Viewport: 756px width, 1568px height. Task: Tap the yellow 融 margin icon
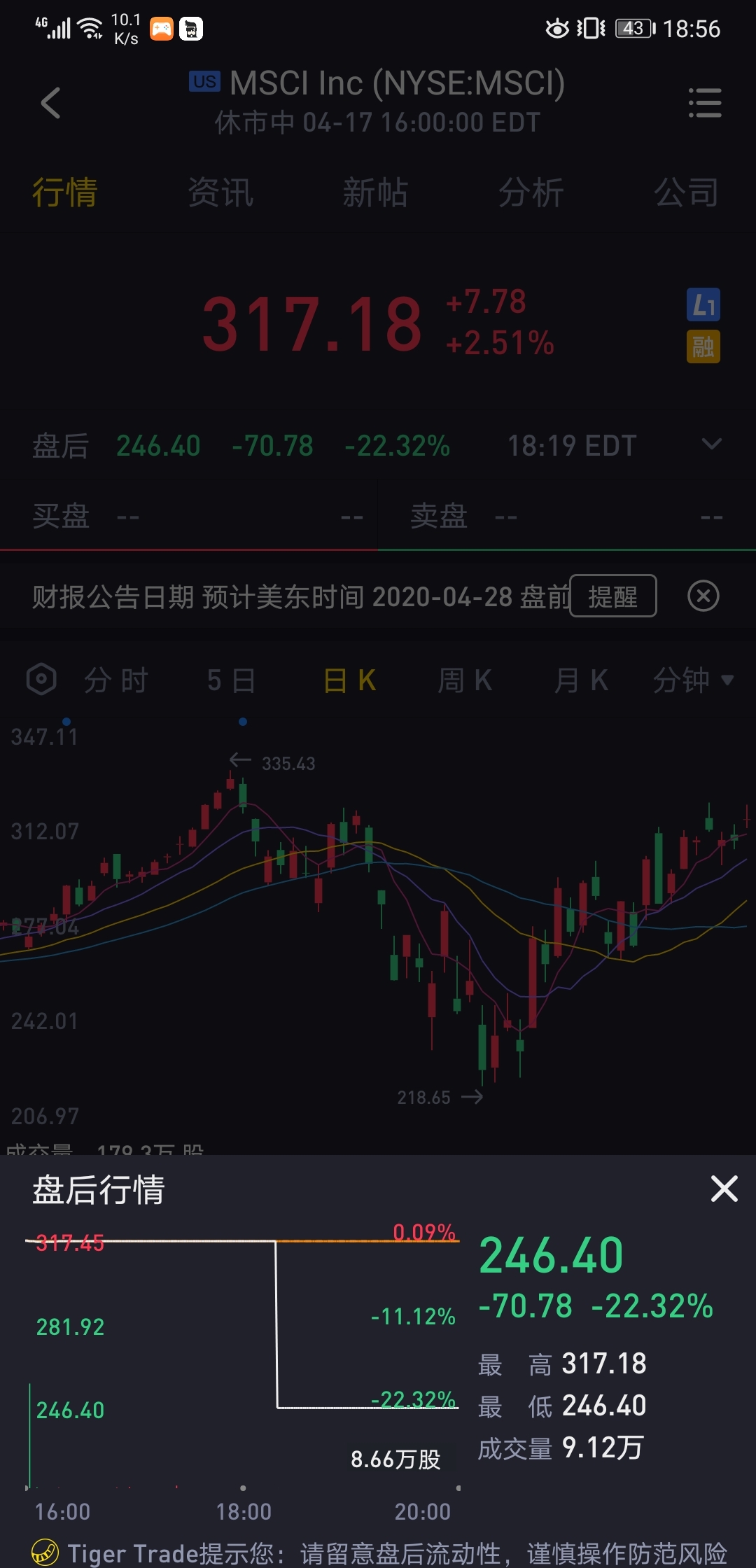(703, 346)
